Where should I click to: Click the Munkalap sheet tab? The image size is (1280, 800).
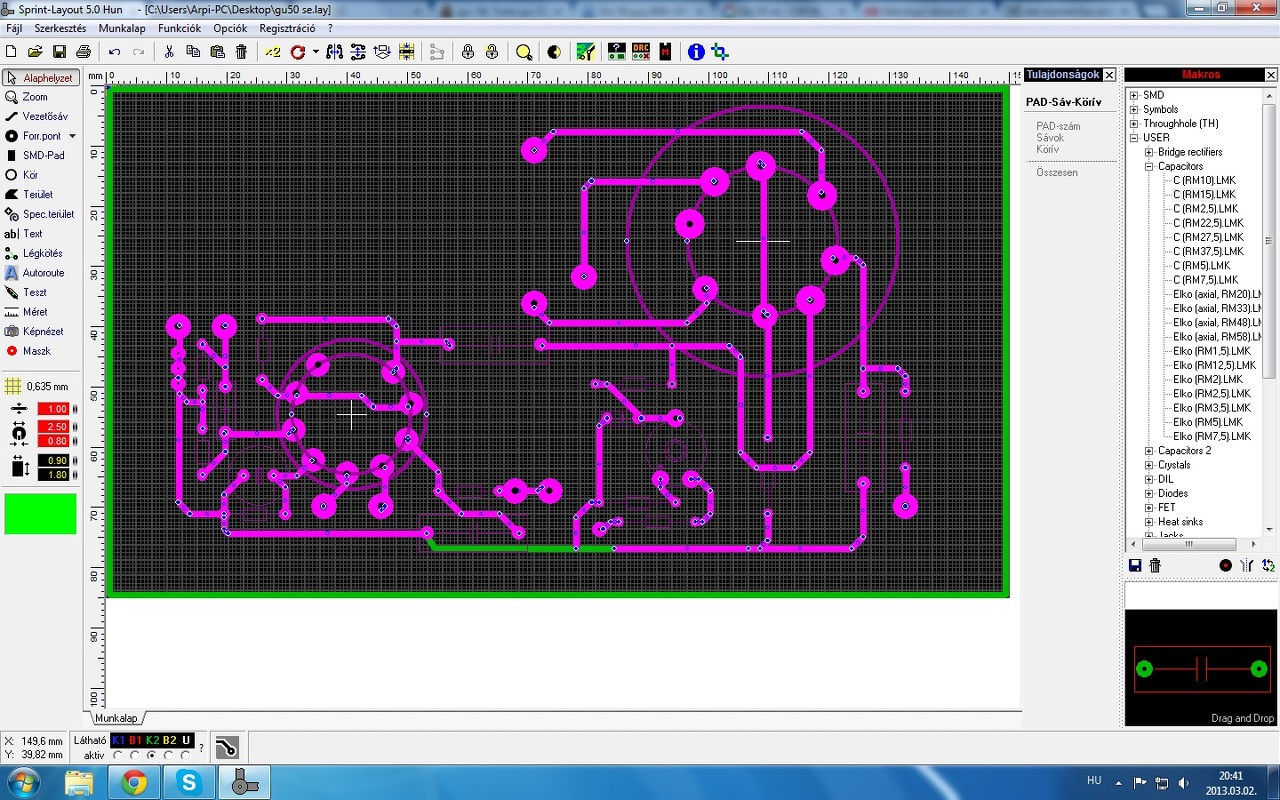pos(116,718)
